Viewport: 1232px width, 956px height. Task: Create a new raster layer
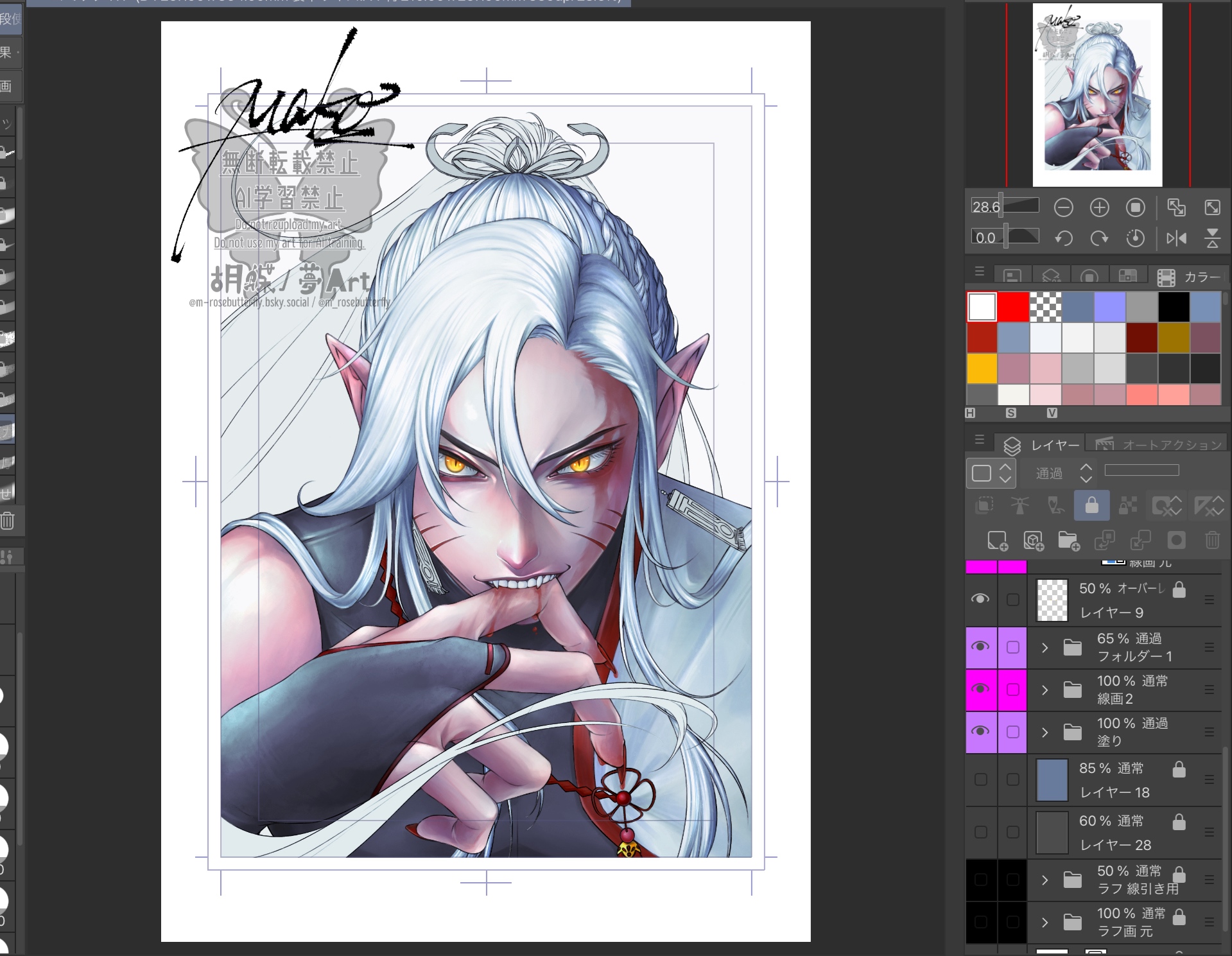[x=997, y=541]
